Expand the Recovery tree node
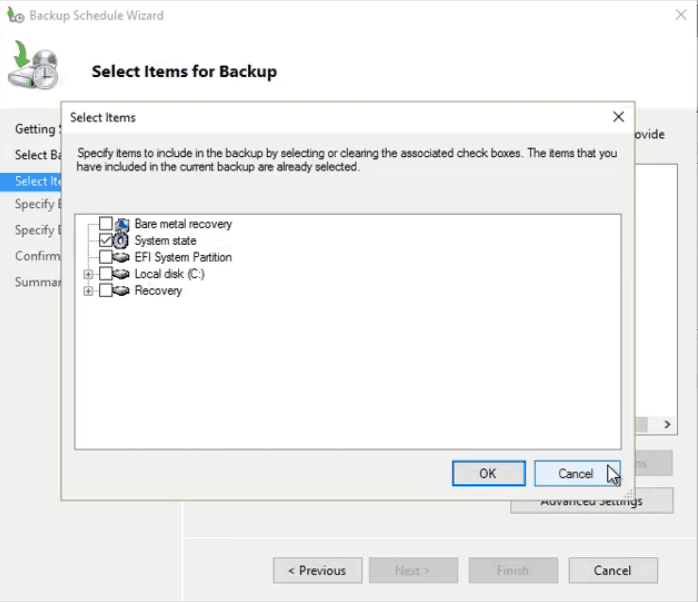698x602 pixels. pyautogui.click(x=89, y=291)
